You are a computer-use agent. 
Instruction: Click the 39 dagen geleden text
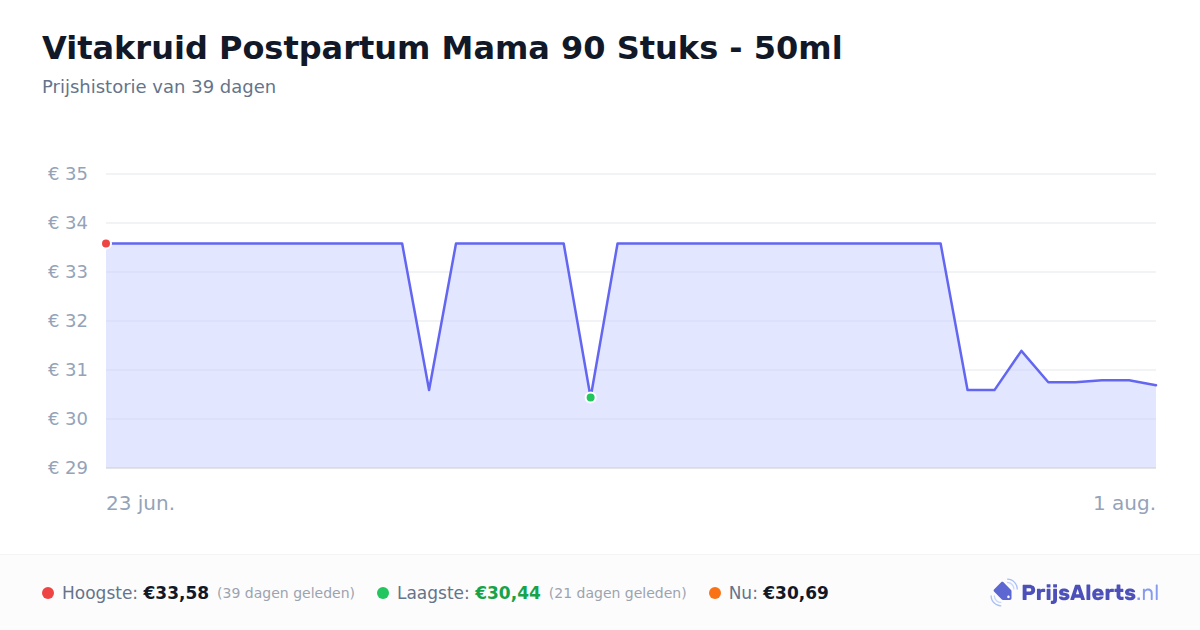click(286, 593)
